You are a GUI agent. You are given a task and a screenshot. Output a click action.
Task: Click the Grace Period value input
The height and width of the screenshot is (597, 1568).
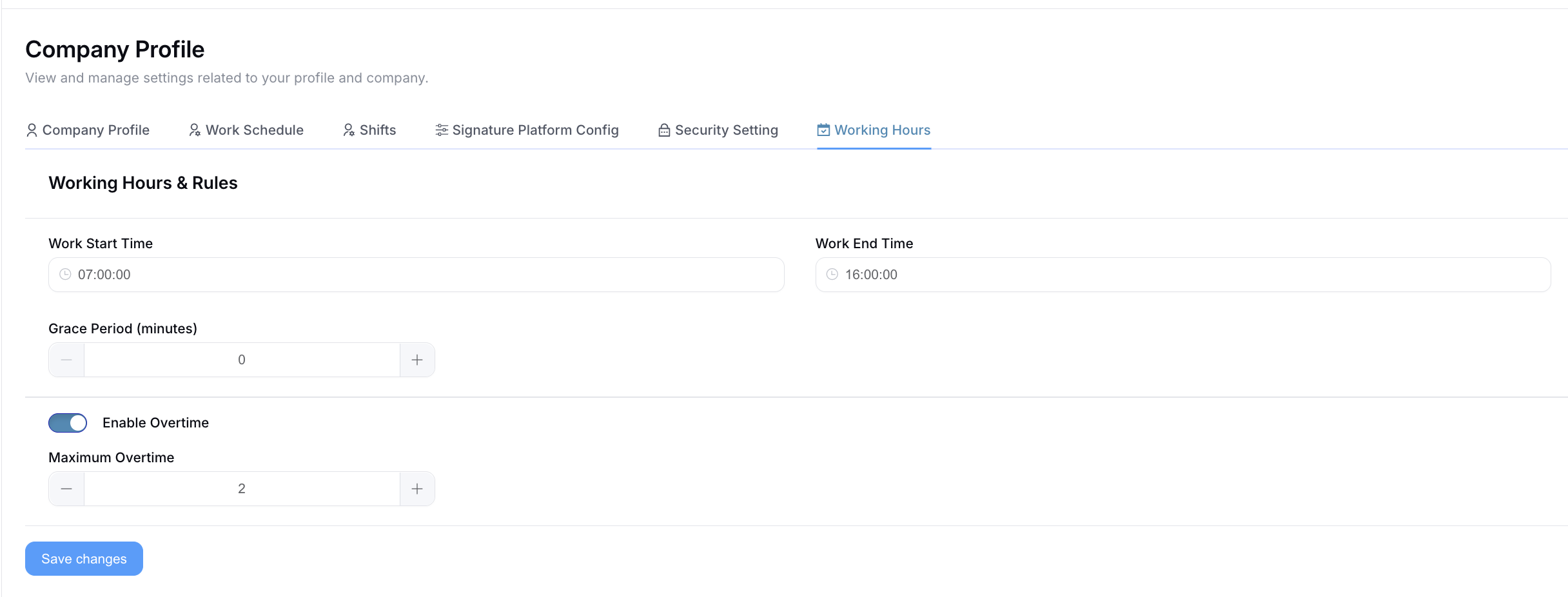pyautogui.click(x=242, y=360)
